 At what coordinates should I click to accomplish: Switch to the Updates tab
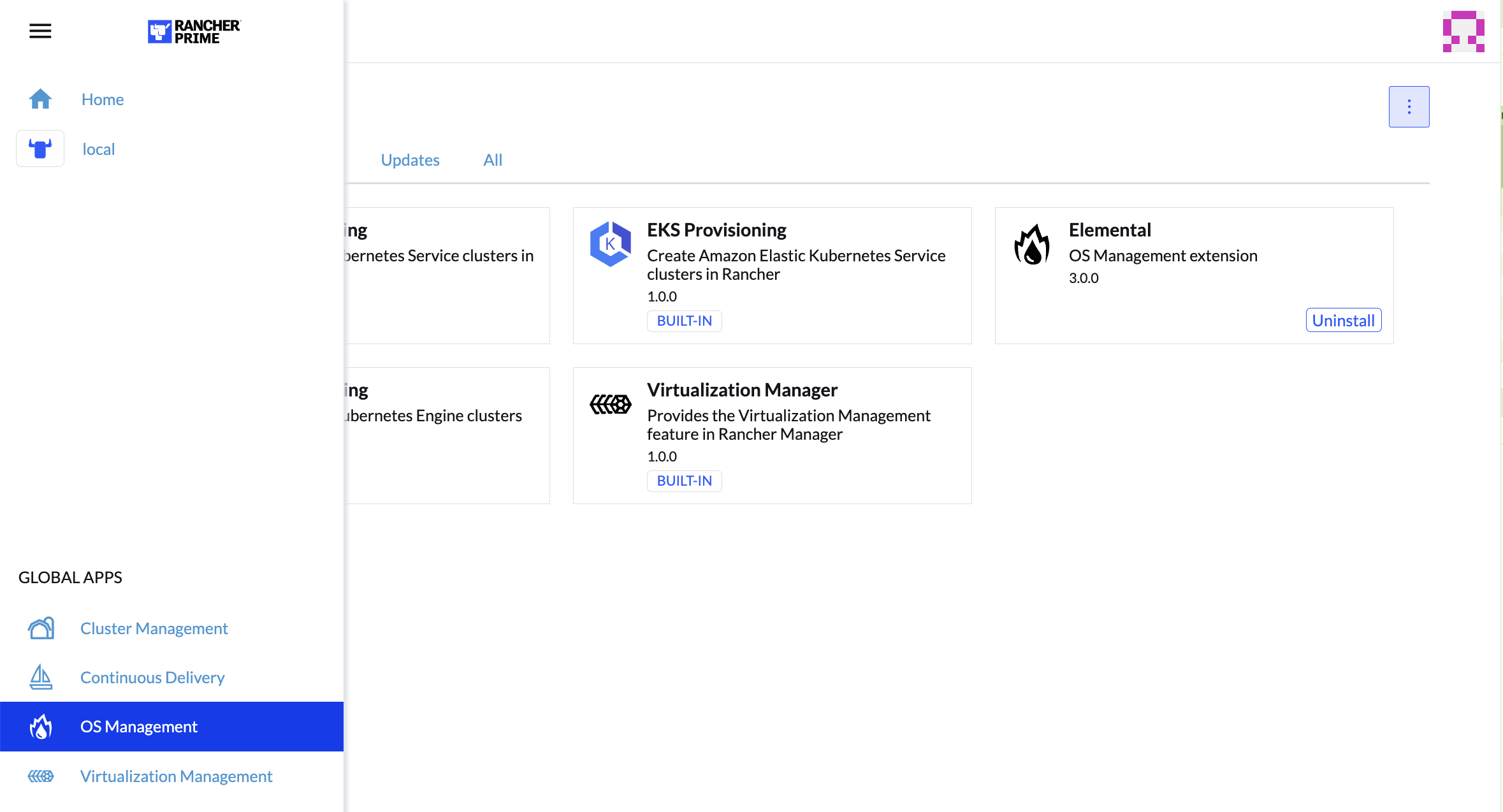click(x=410, y=160)
